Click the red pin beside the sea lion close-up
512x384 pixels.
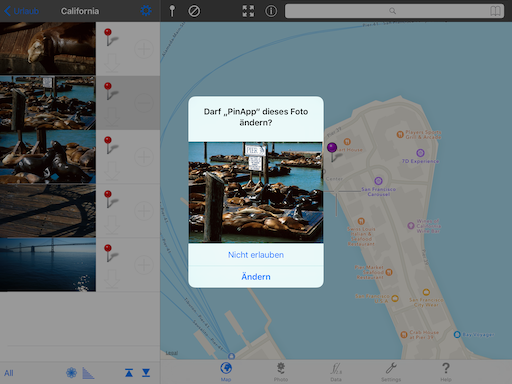coord(110,37)
